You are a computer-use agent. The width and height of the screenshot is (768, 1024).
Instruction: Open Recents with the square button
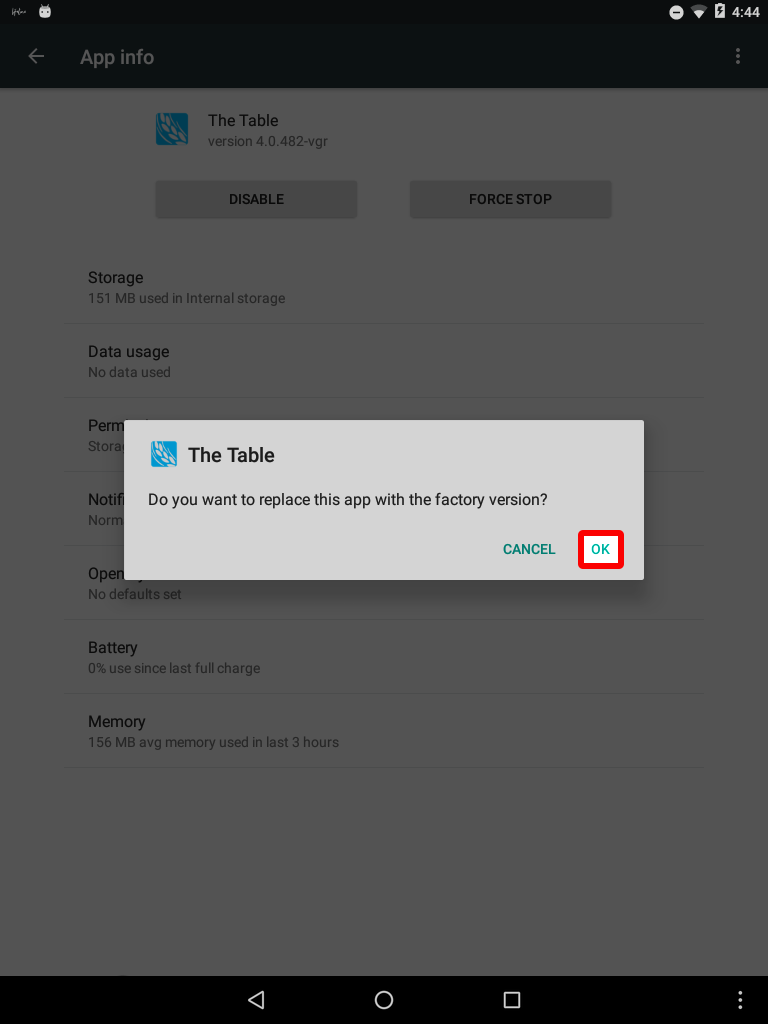512,999
